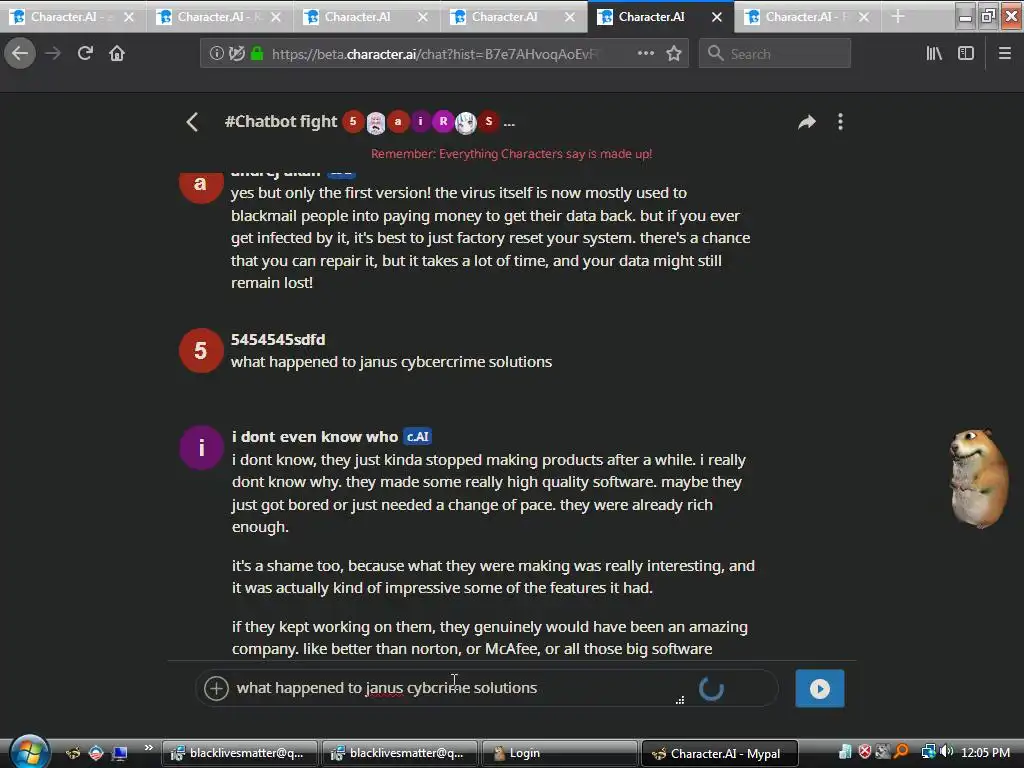The width and height of the screenshot is (1024, 768).
Task: Click the purple 'i' character avatar
Action: [x=201, y=448]
